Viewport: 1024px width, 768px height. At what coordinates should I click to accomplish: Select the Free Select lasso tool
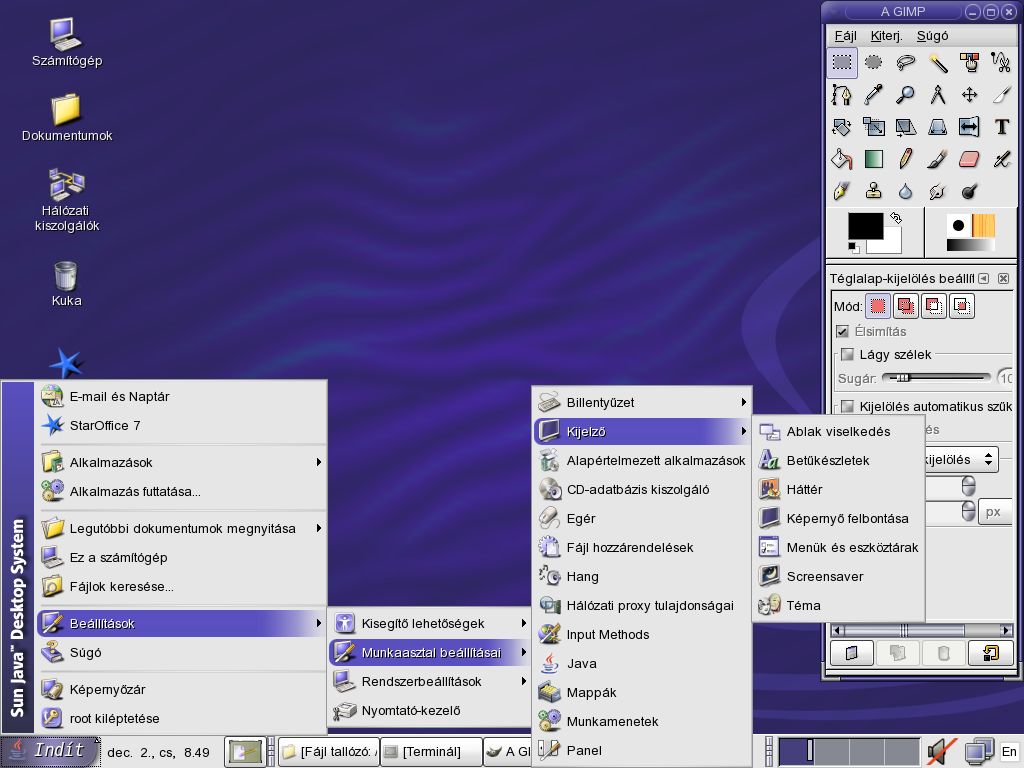coord(905,63)
